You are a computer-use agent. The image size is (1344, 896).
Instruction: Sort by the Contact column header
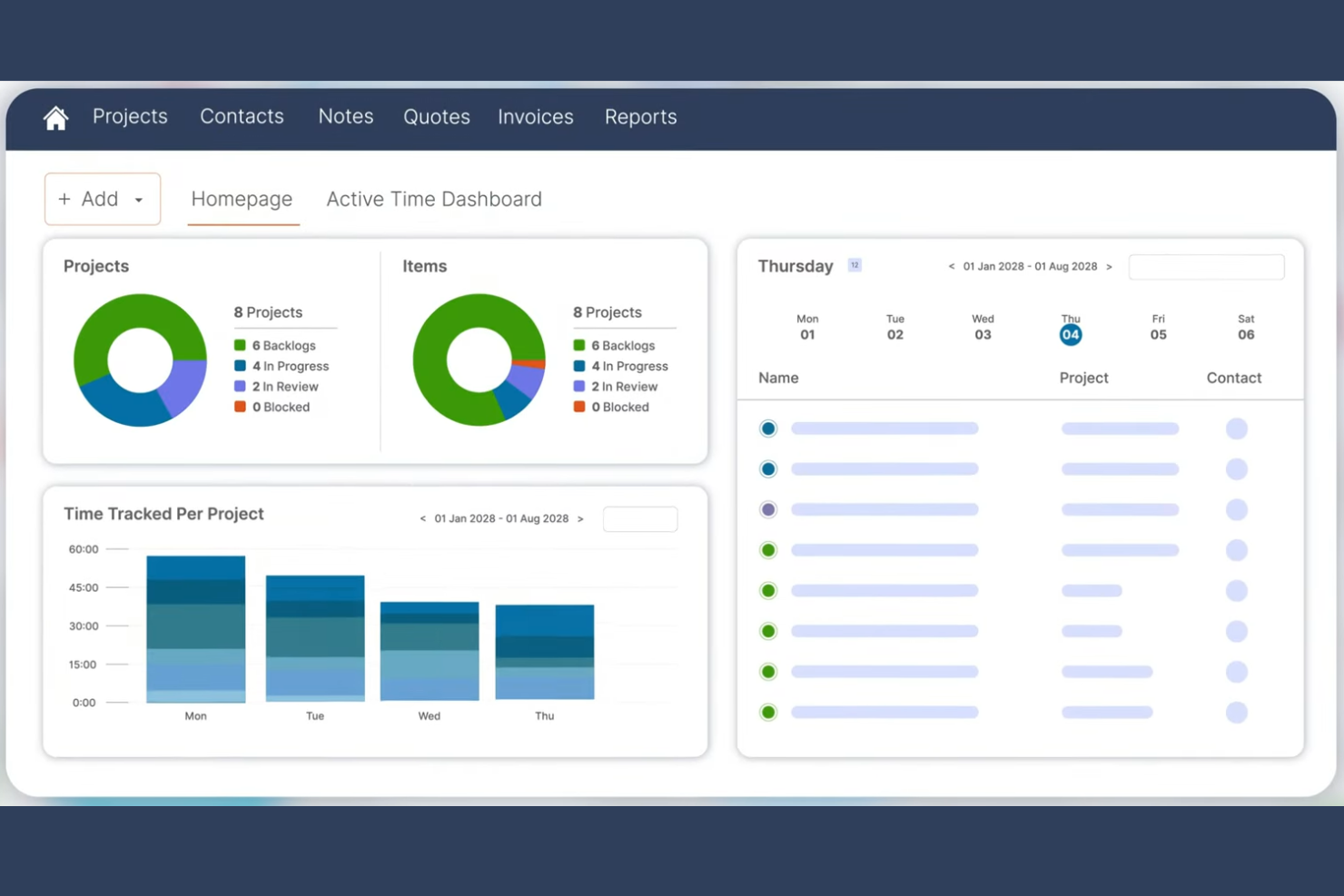point(1233,378)
